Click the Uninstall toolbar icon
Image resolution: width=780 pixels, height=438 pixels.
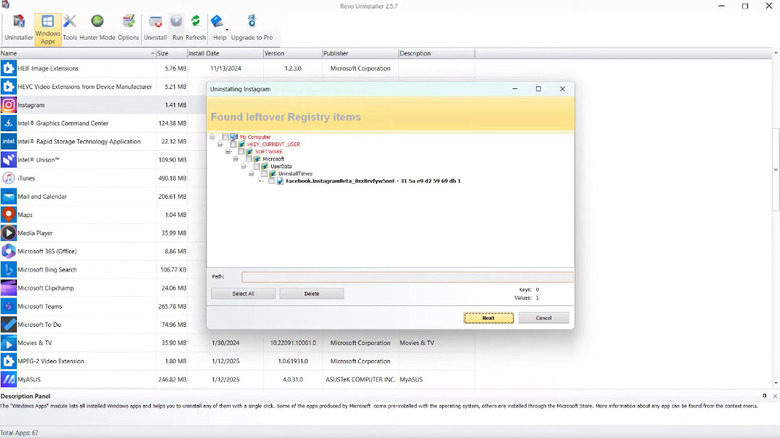155,28
